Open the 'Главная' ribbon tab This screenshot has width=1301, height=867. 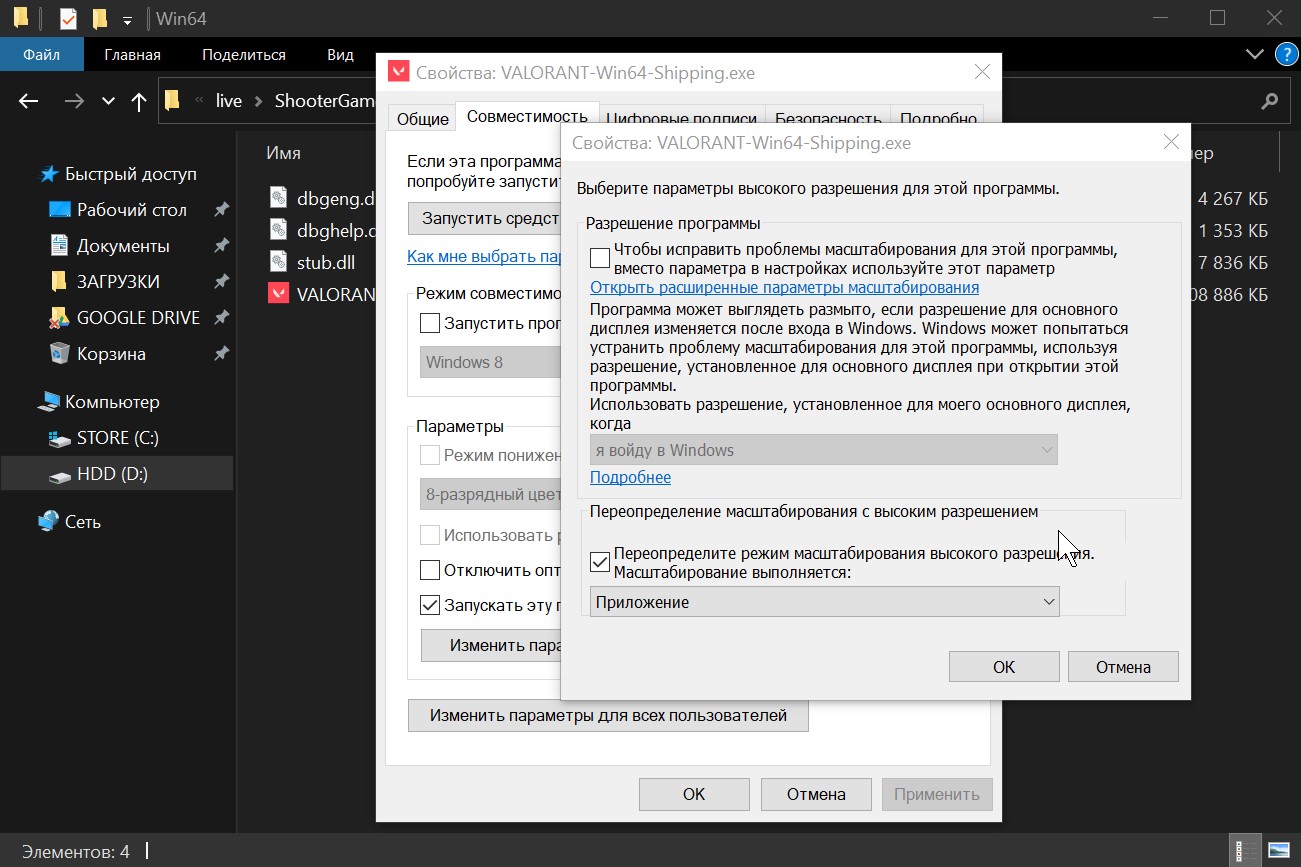click(x=133, y=55)
